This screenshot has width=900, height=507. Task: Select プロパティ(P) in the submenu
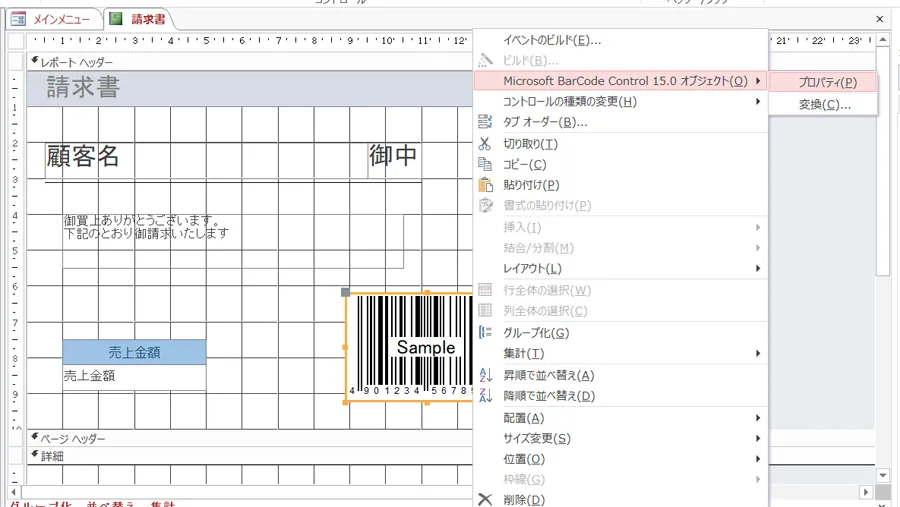click(x=826, y=82)
